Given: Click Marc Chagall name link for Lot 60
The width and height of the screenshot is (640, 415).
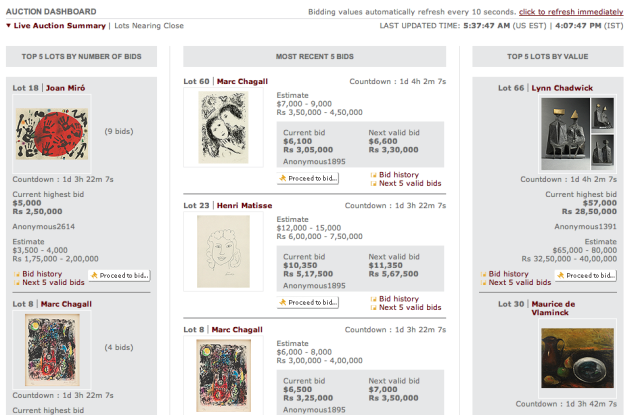Looking at the screenshot, I should point(241,81).
